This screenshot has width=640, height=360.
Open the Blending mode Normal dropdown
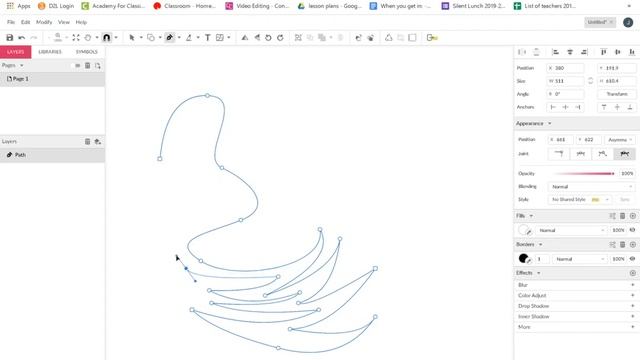[x=591, y=187]
